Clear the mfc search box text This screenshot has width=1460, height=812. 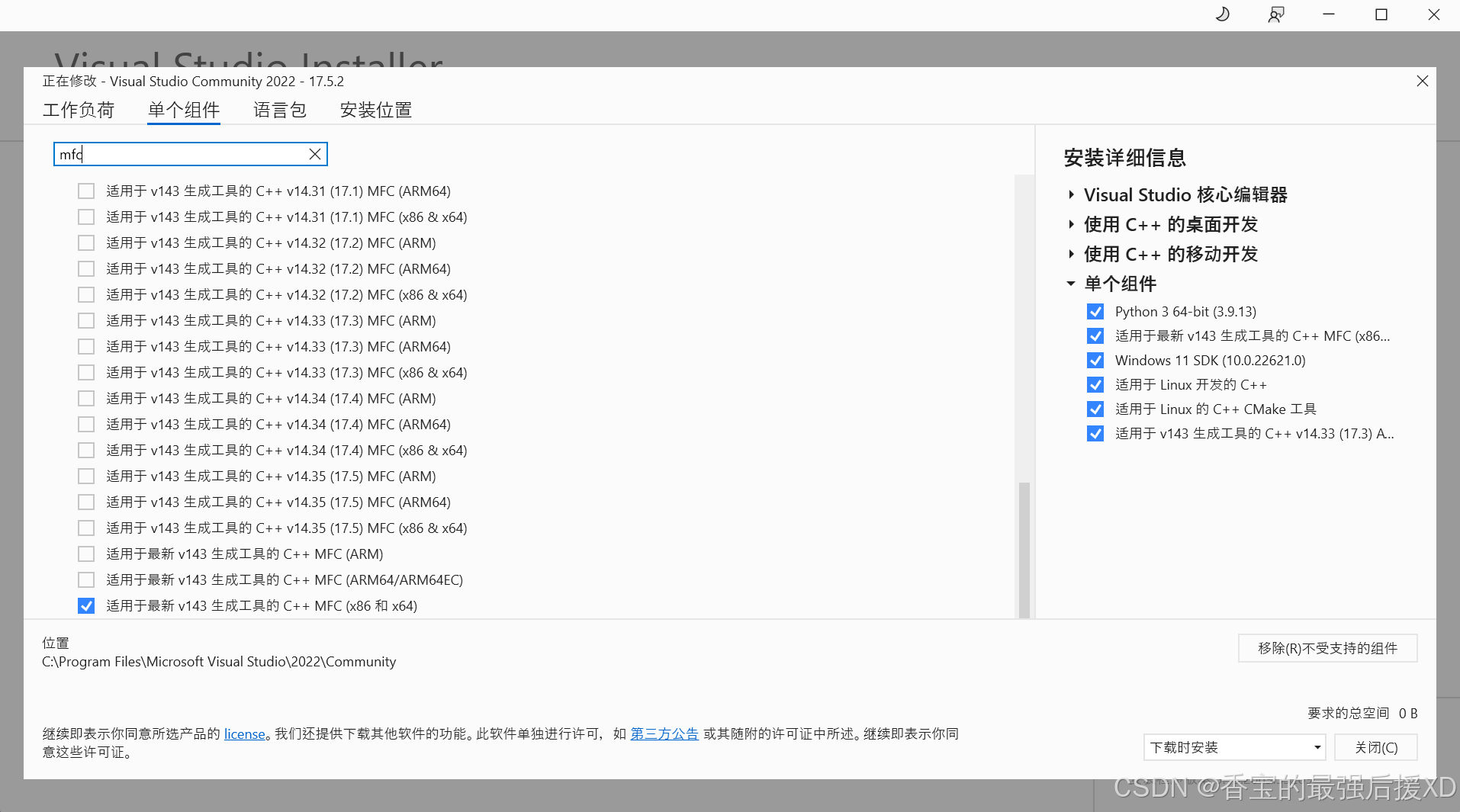[314, 154]
